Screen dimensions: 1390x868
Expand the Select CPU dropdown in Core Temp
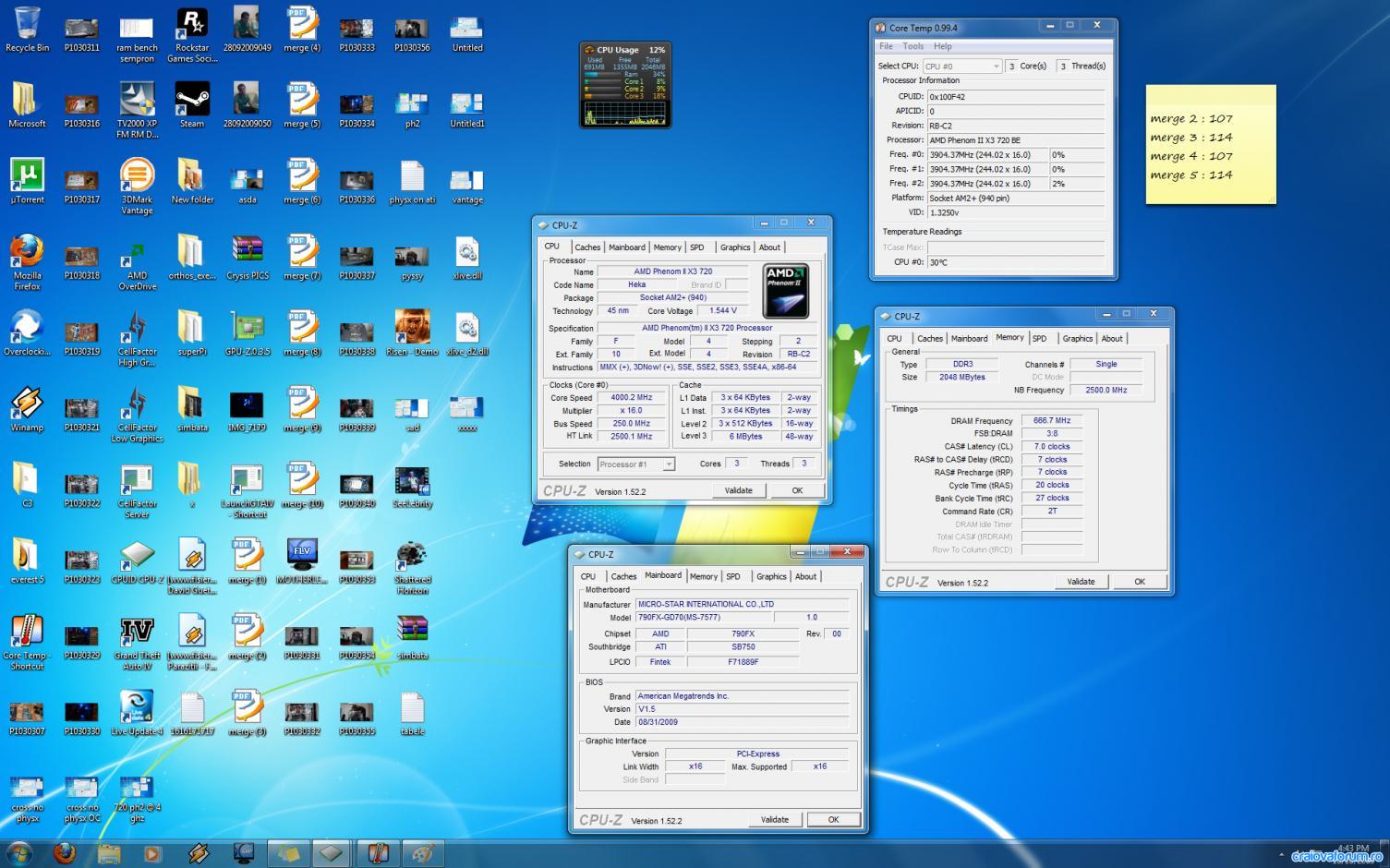click(962, 66)
